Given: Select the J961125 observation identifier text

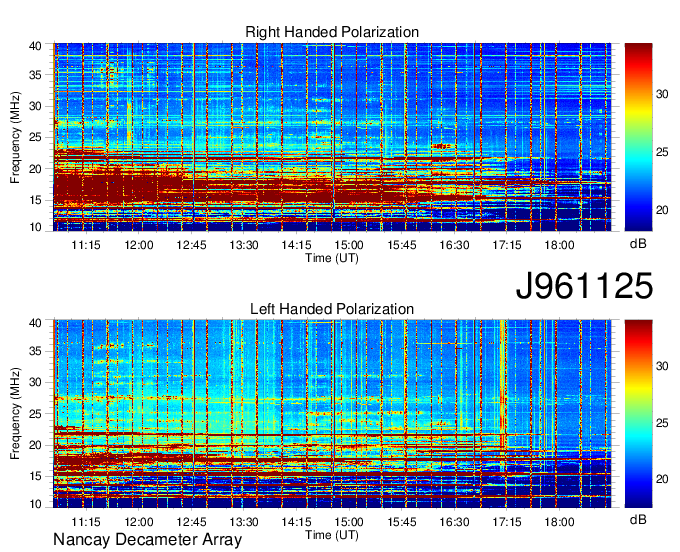Looking at the screenshot, I should click(x=584, y=285).
